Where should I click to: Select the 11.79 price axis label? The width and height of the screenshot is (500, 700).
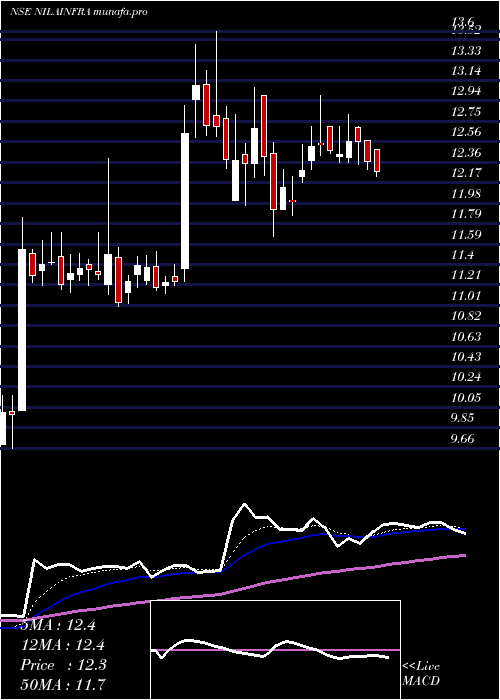(x=466, y=214)
